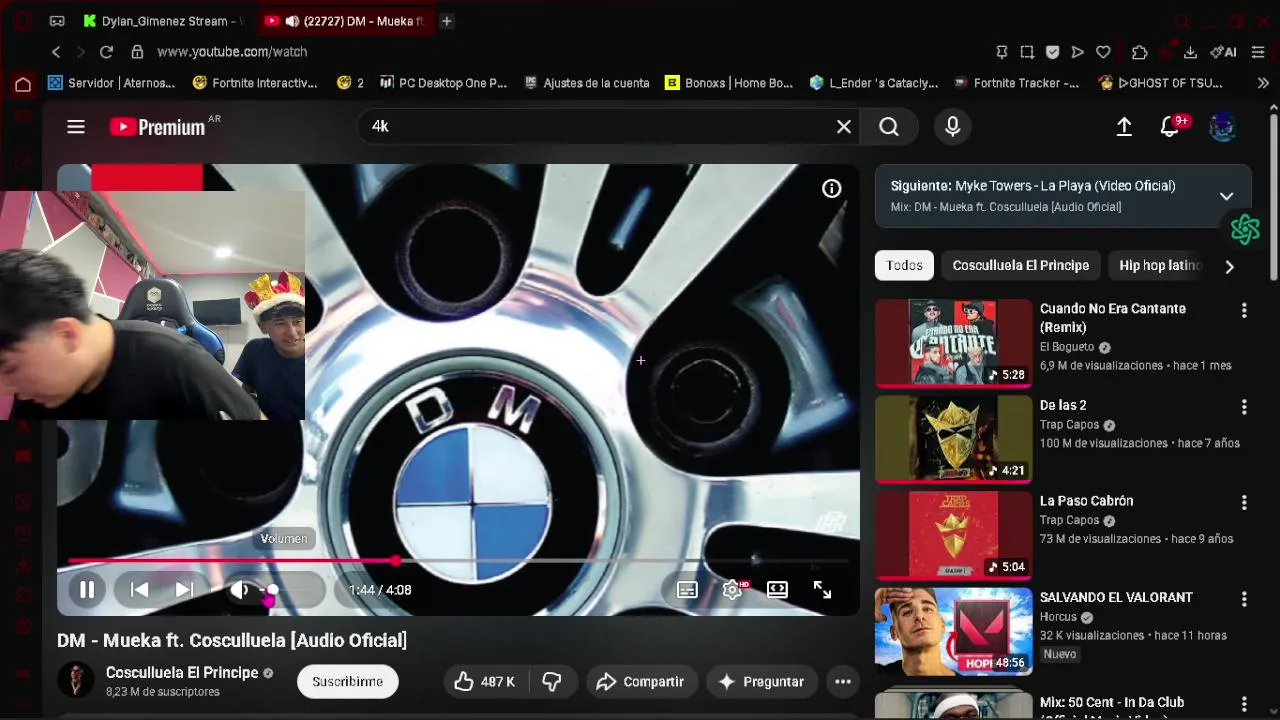Open SALVANDO EL VALORANT video title
The image size is (1280, 720).
pos(1116,597)
